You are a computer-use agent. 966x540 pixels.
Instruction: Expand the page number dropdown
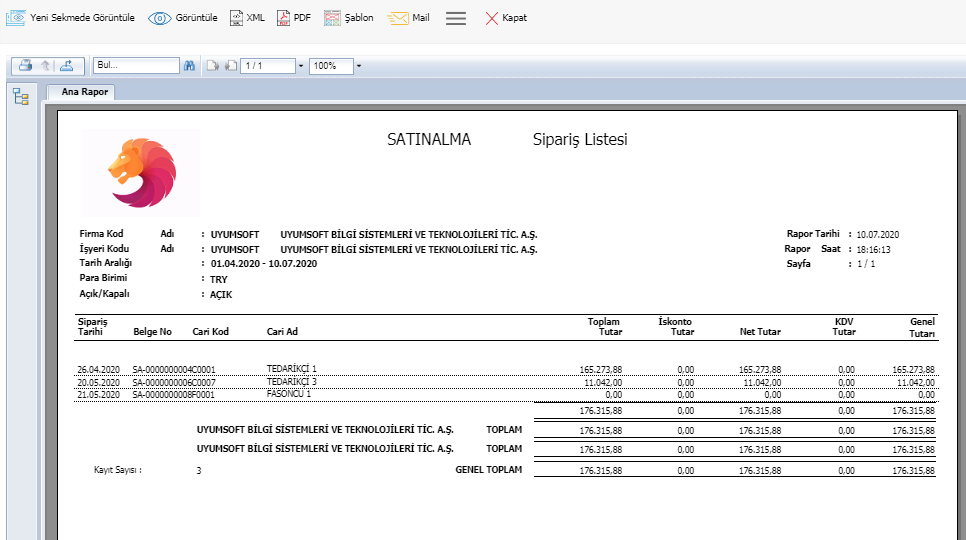(x=301, y=66)
